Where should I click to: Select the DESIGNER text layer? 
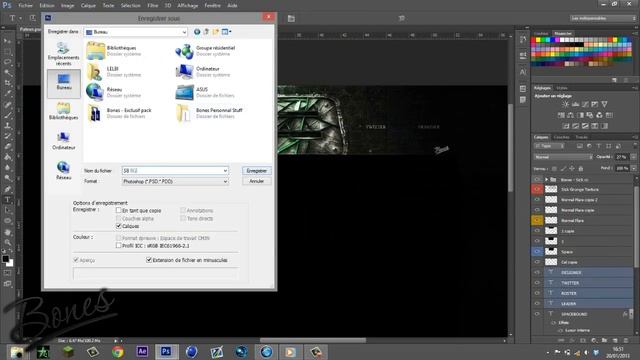click(589, 272)
